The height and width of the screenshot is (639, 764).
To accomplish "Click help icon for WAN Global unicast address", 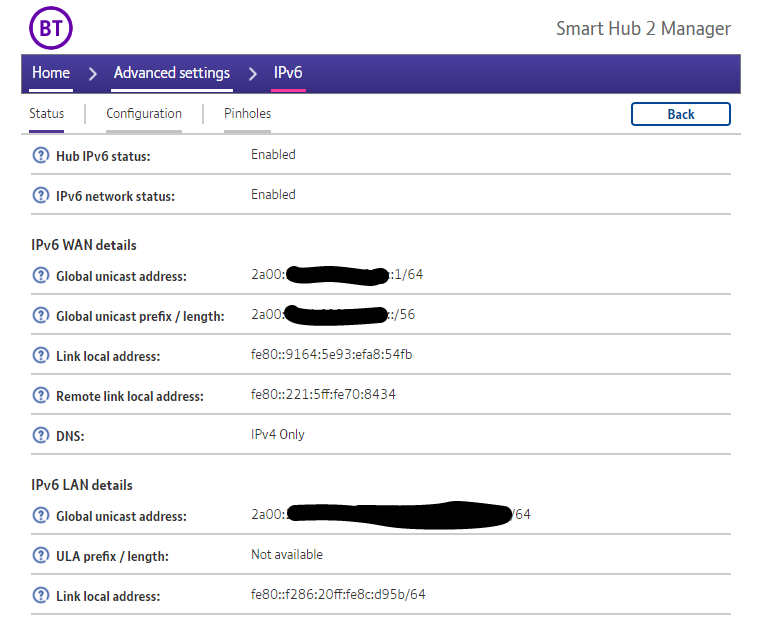I will point(41,276).
